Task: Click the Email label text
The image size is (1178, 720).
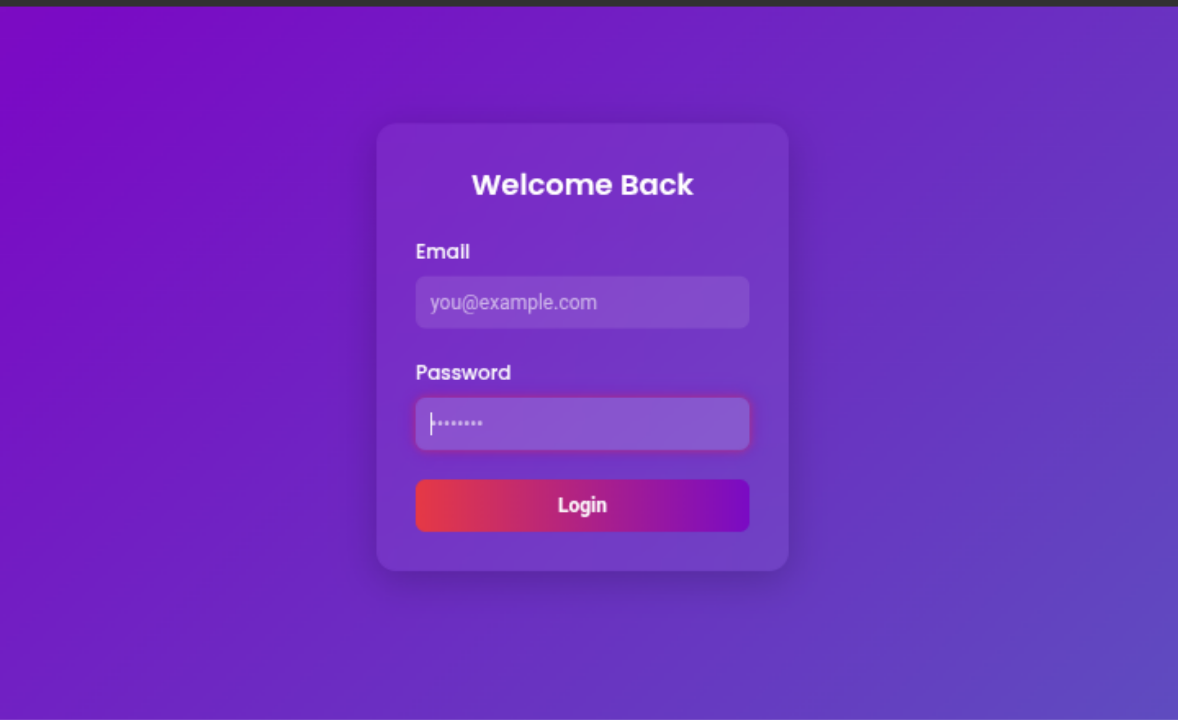Action: 443,252
